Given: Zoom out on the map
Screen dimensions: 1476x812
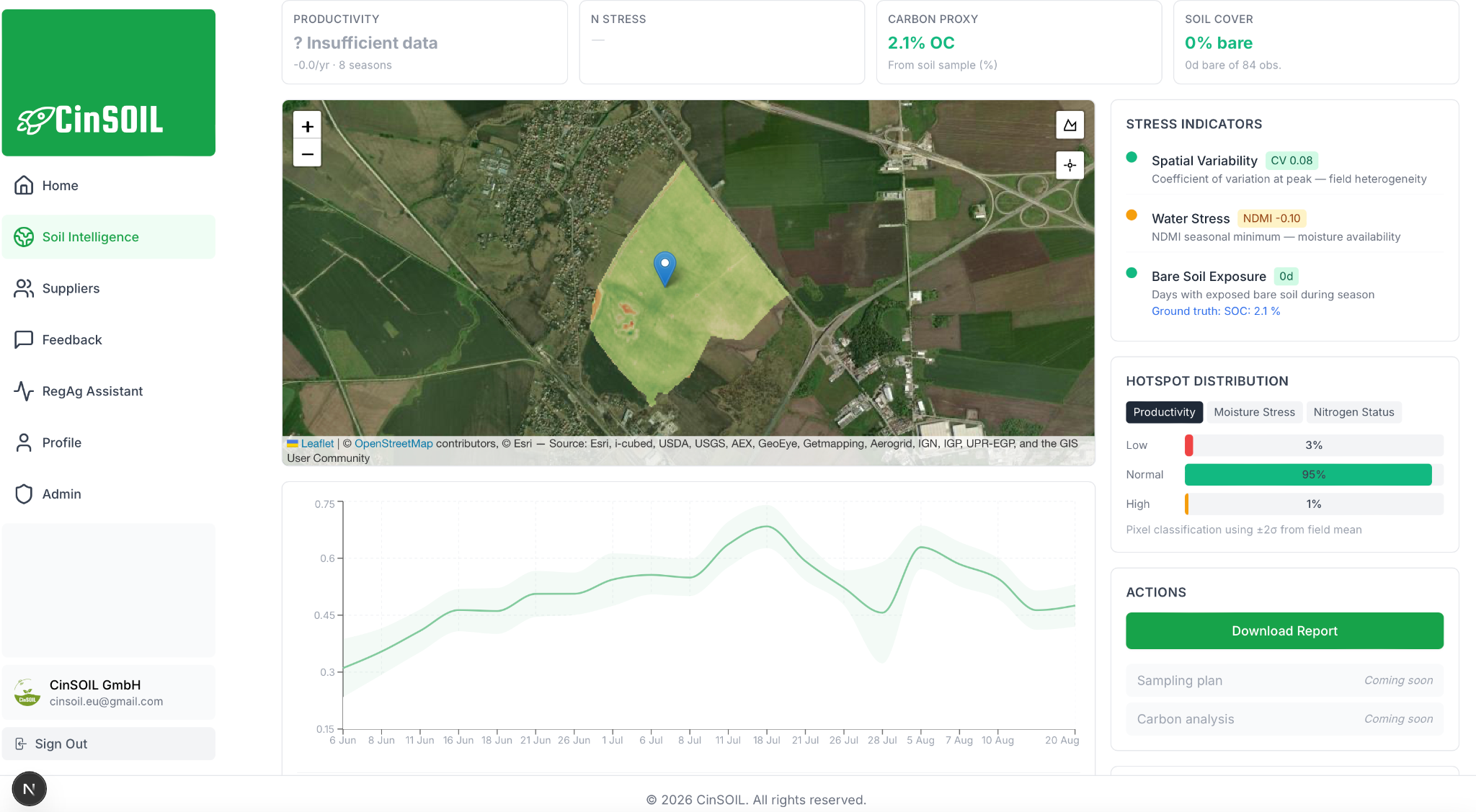Looking at the screenshot, I should 307,153.
